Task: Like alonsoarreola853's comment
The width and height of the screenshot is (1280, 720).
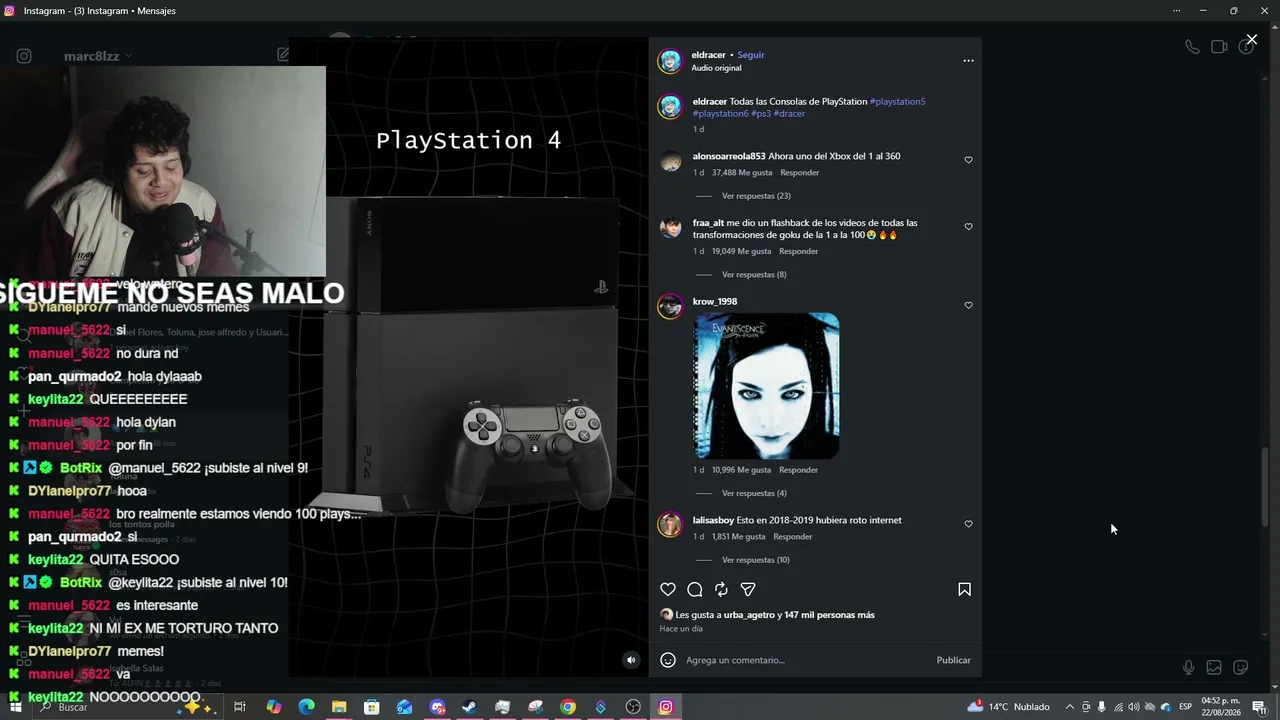Action: point(968,160)
